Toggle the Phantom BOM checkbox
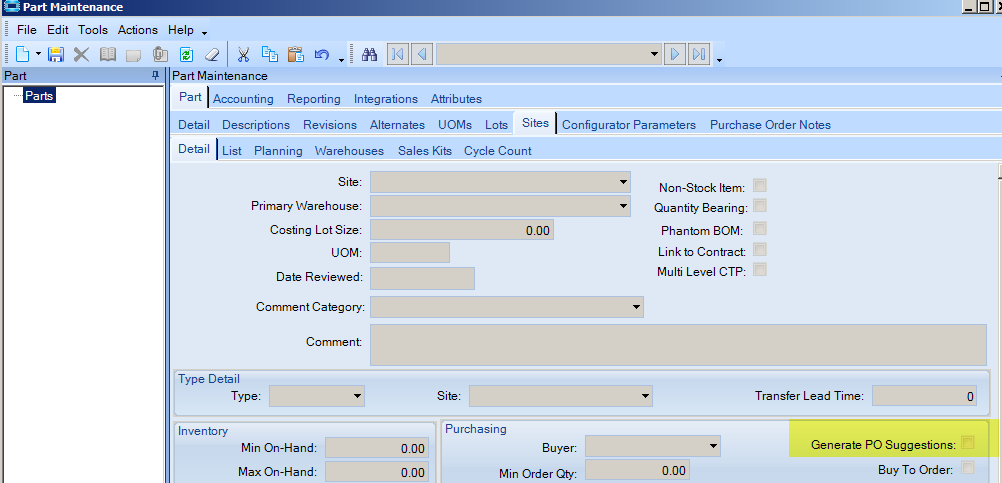This screenshot has height=483, width=1002. tap(760, 229)
